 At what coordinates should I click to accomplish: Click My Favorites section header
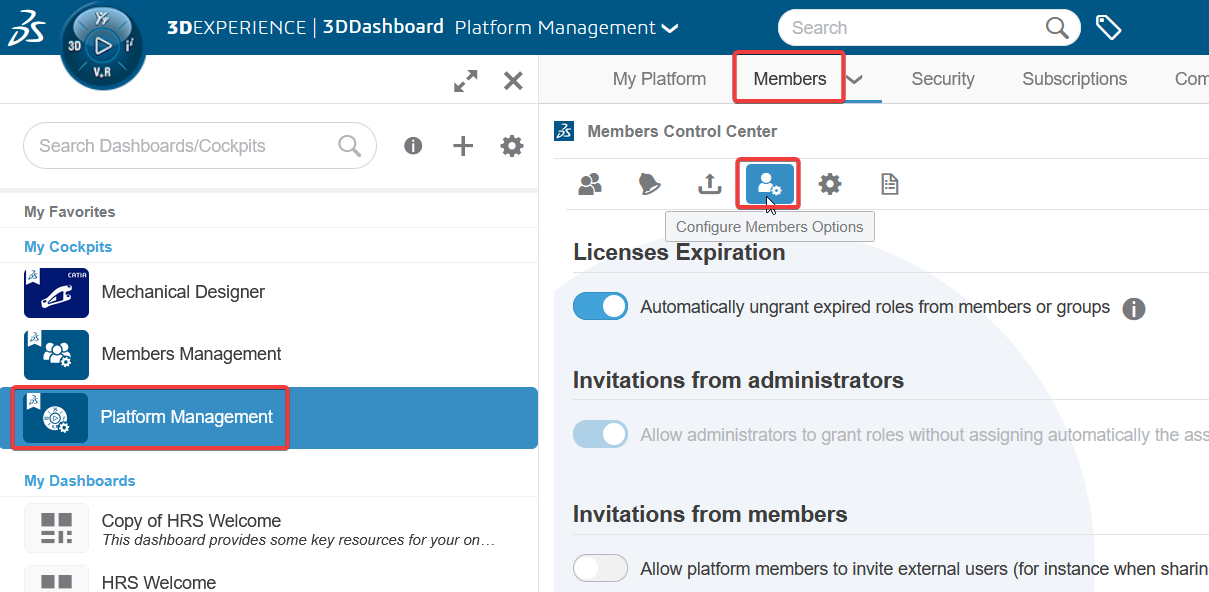[x=70, y=212]
